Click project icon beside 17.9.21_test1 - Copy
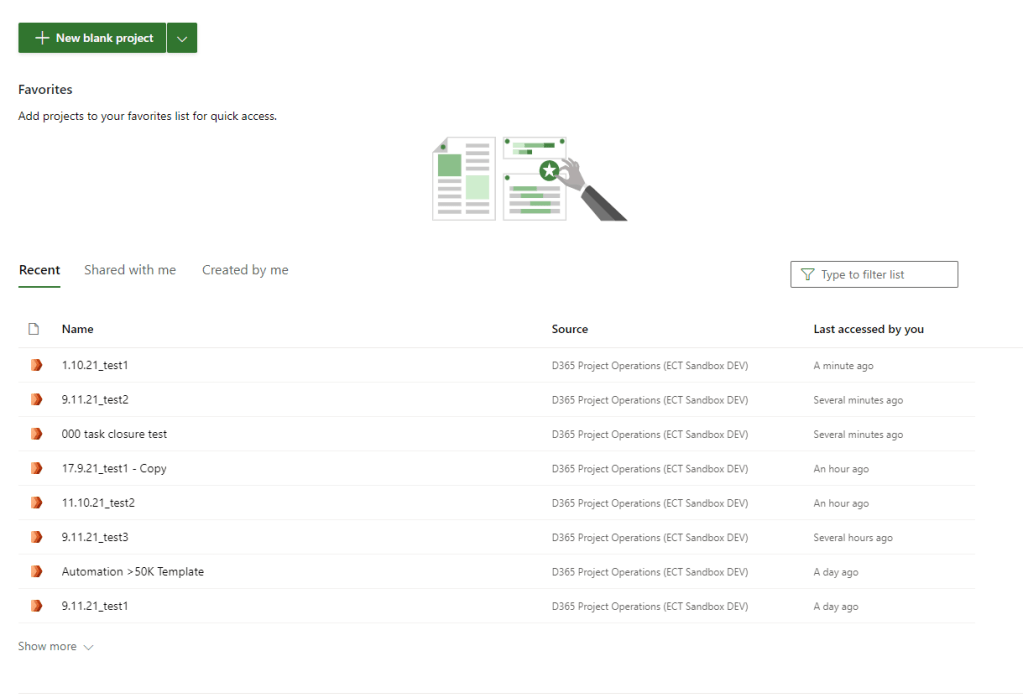Image resolution: width=1023 pixels, height=698 pixels. (36, 468)
